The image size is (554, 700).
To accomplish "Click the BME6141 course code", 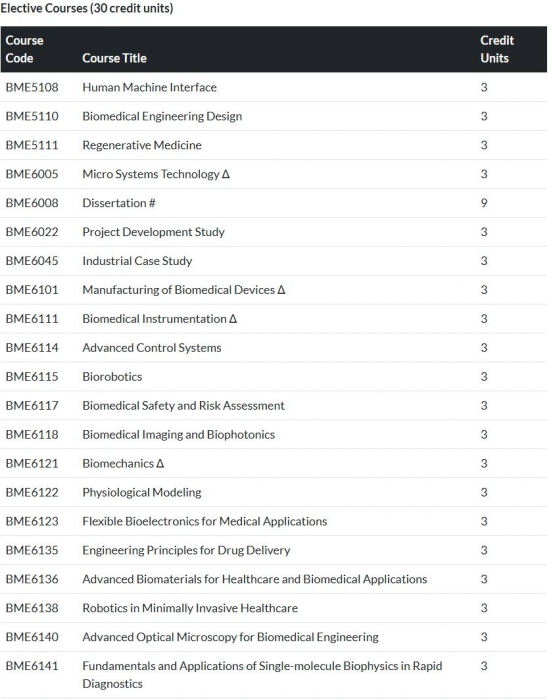I will click(x=32, y=666).
